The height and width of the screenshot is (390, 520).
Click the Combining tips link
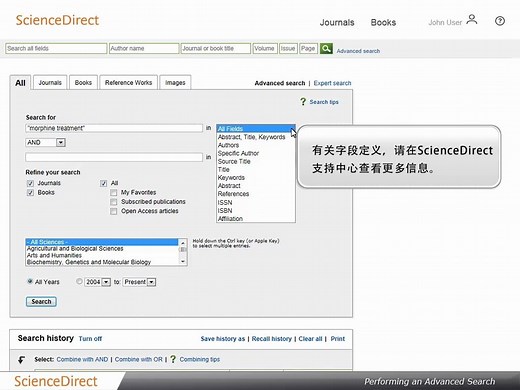pyautogui.click(x=200, y=359)
